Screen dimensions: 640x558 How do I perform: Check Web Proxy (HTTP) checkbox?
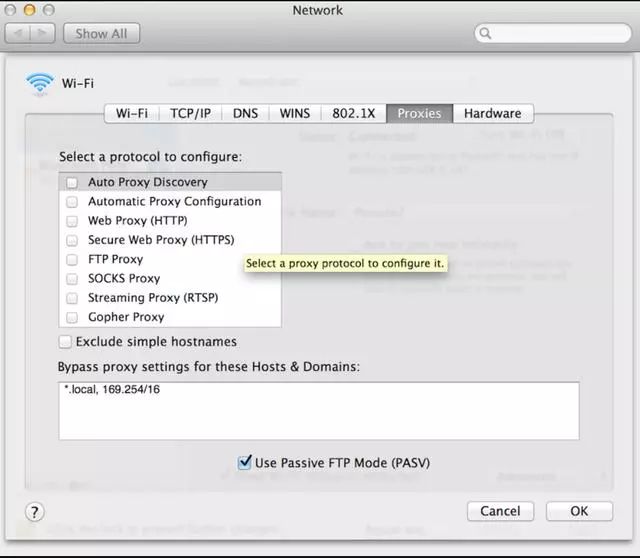pos(72,221)
